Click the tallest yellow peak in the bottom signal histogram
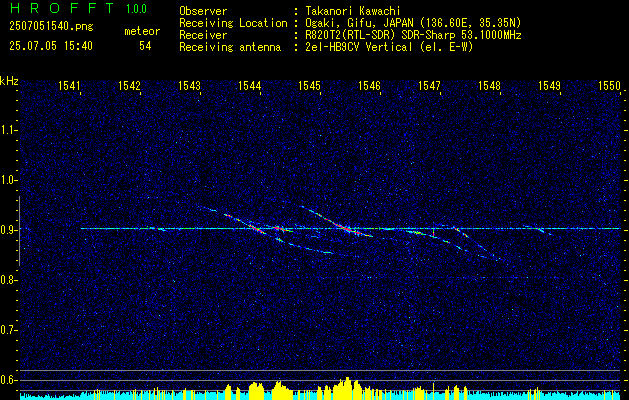This screenshot has height=400, width=629. tap(347, 386)
